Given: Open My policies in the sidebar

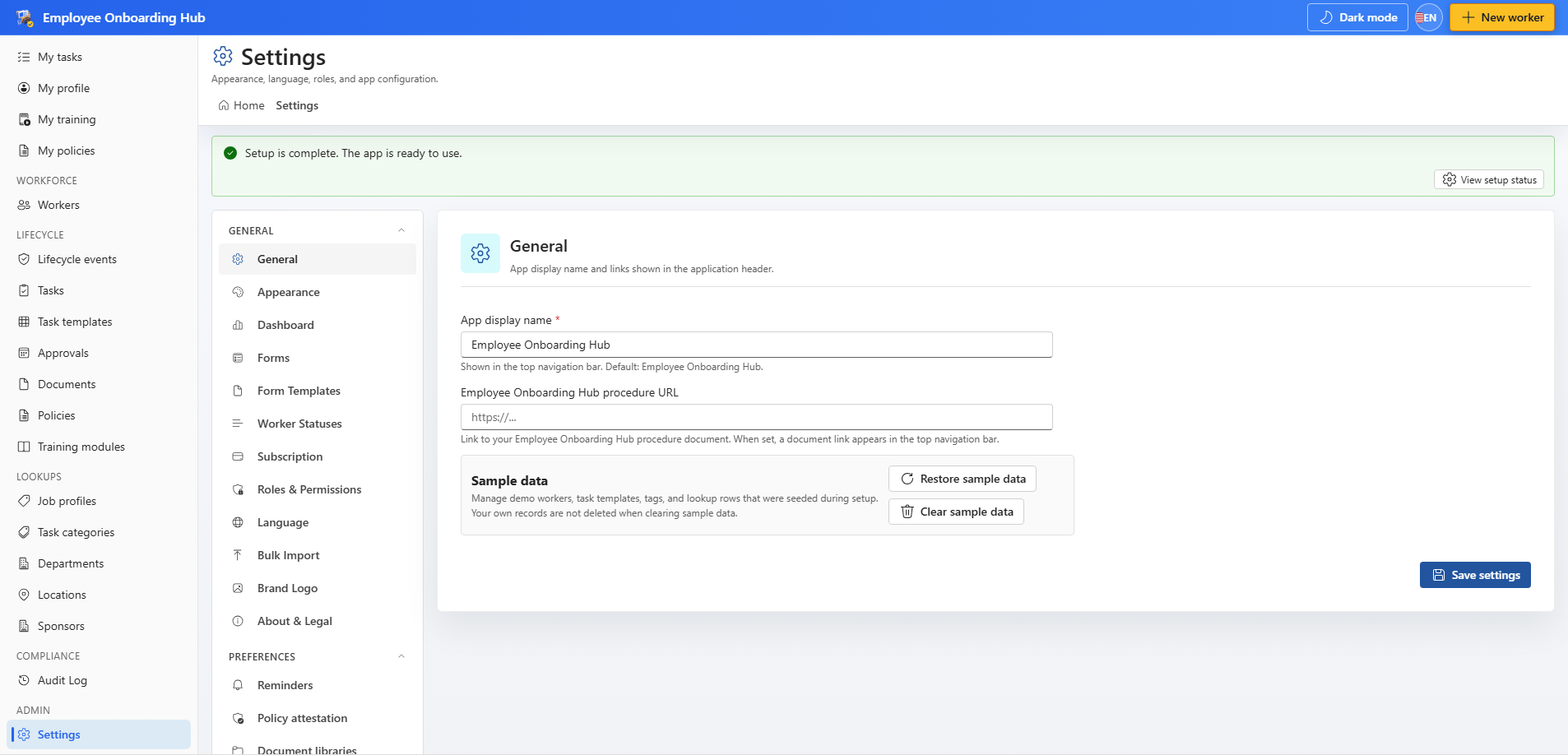Looking at the screenshot, I should (x=99, y=151).
